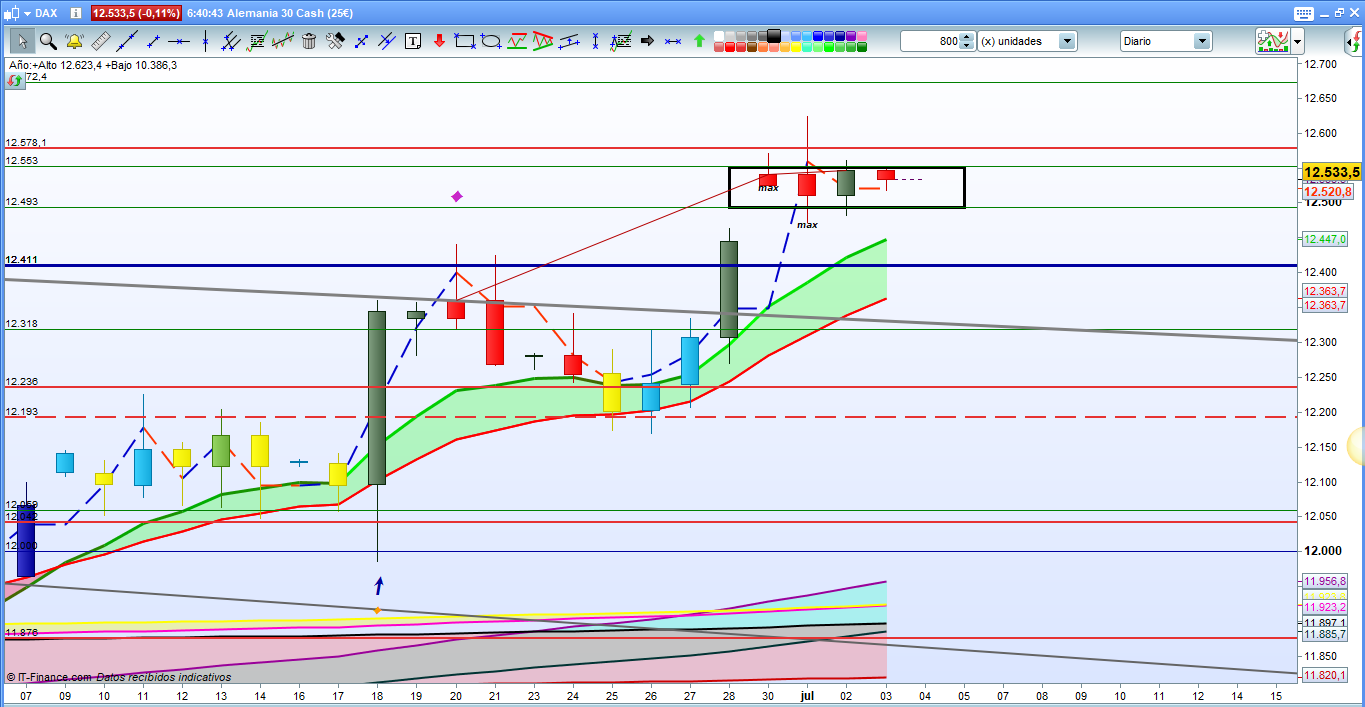Select the ruler measuring tool
The height and width of the screenshot is (707, 1365).
click(x=101, y=41)
